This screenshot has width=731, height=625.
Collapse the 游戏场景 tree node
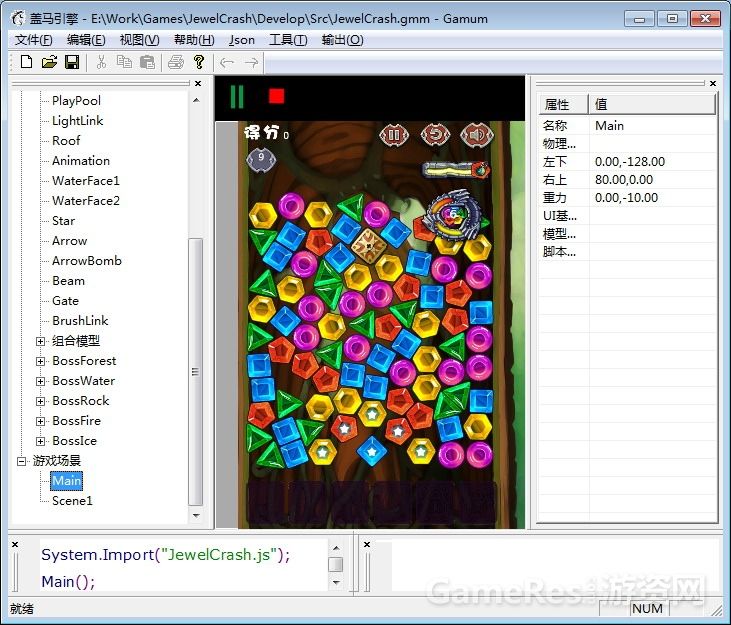point(23,461)
